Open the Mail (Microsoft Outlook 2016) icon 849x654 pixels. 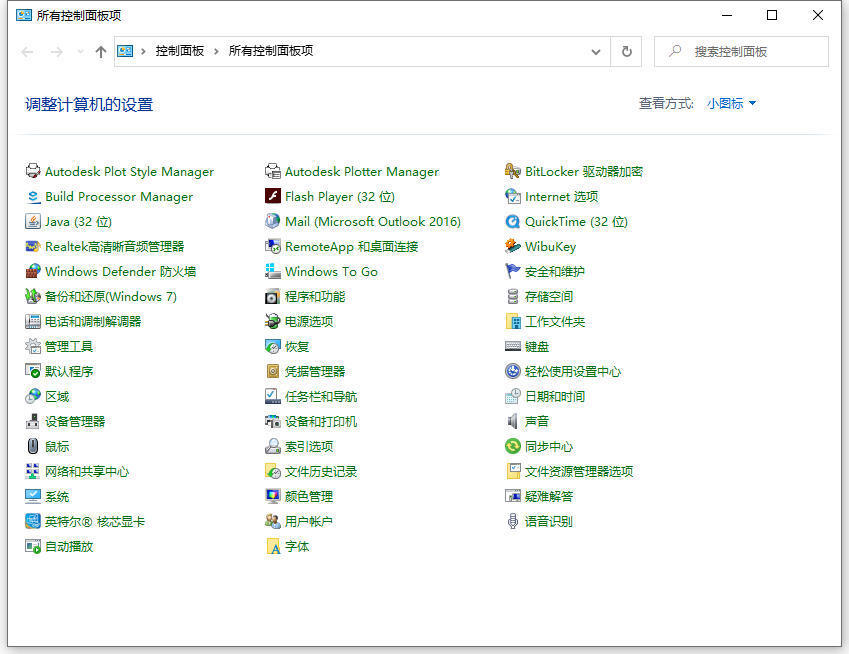coord(273,221)
